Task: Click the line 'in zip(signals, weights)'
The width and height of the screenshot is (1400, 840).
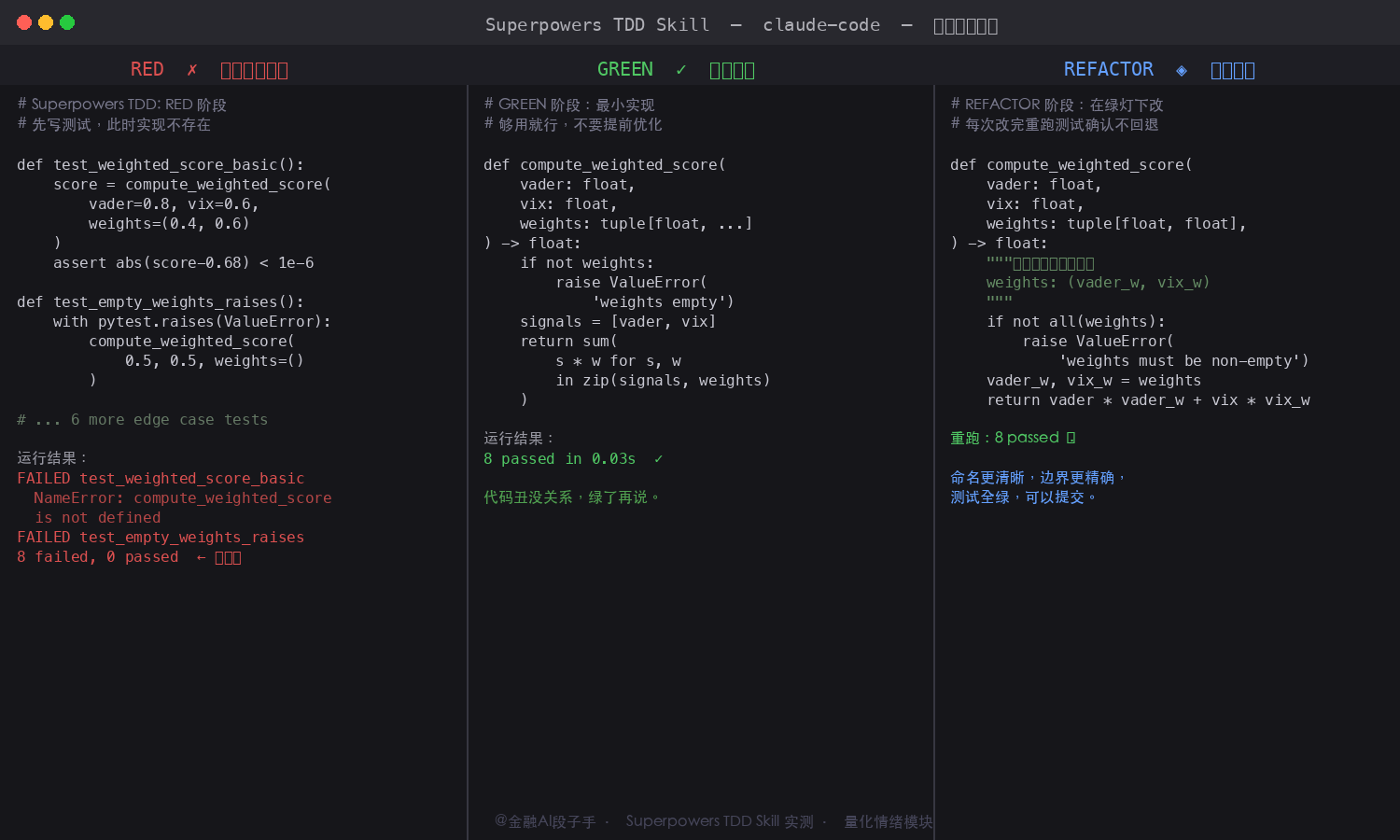Action: [x=664, y=381]
